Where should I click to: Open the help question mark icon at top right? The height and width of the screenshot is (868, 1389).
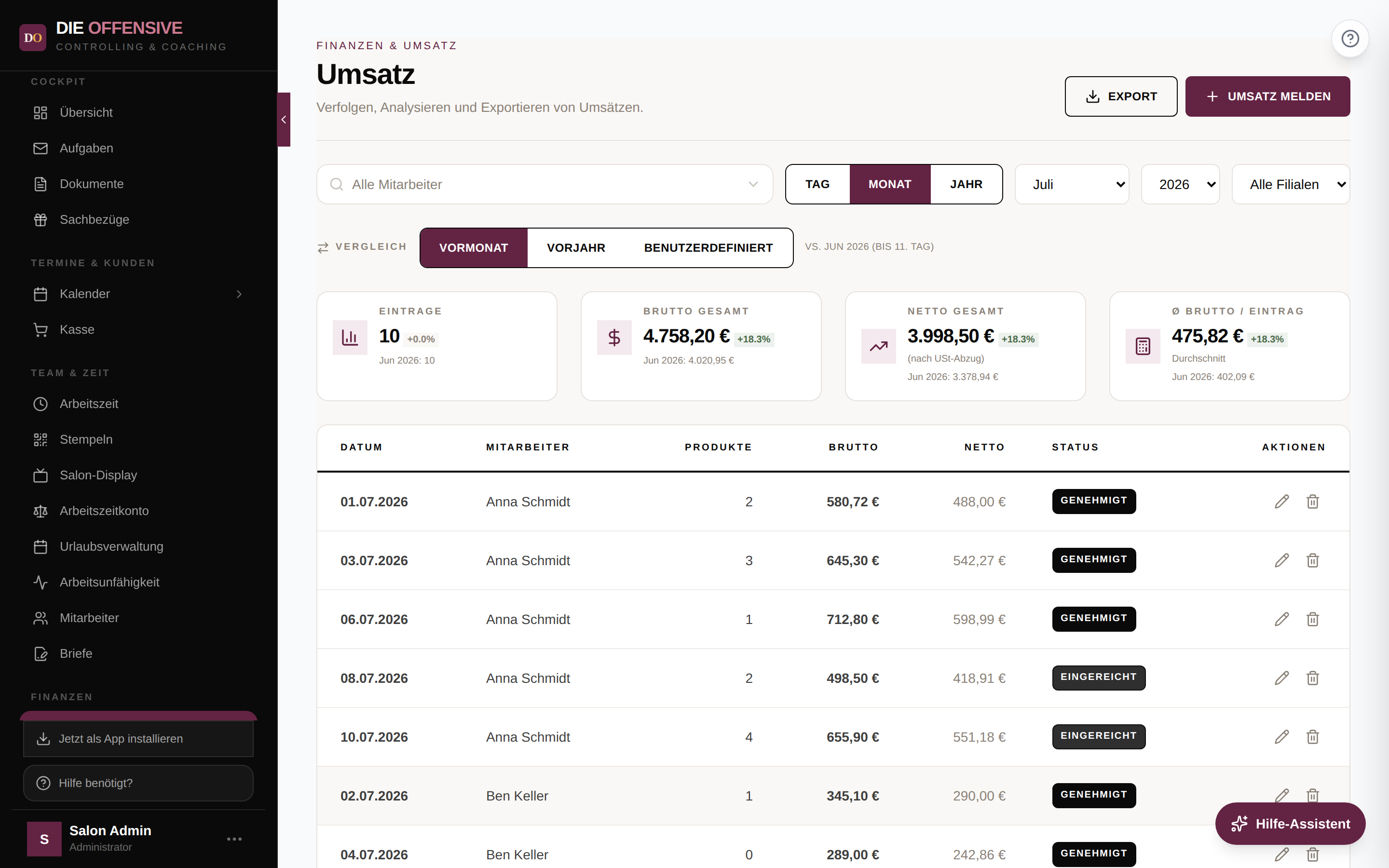point(1350,39)
